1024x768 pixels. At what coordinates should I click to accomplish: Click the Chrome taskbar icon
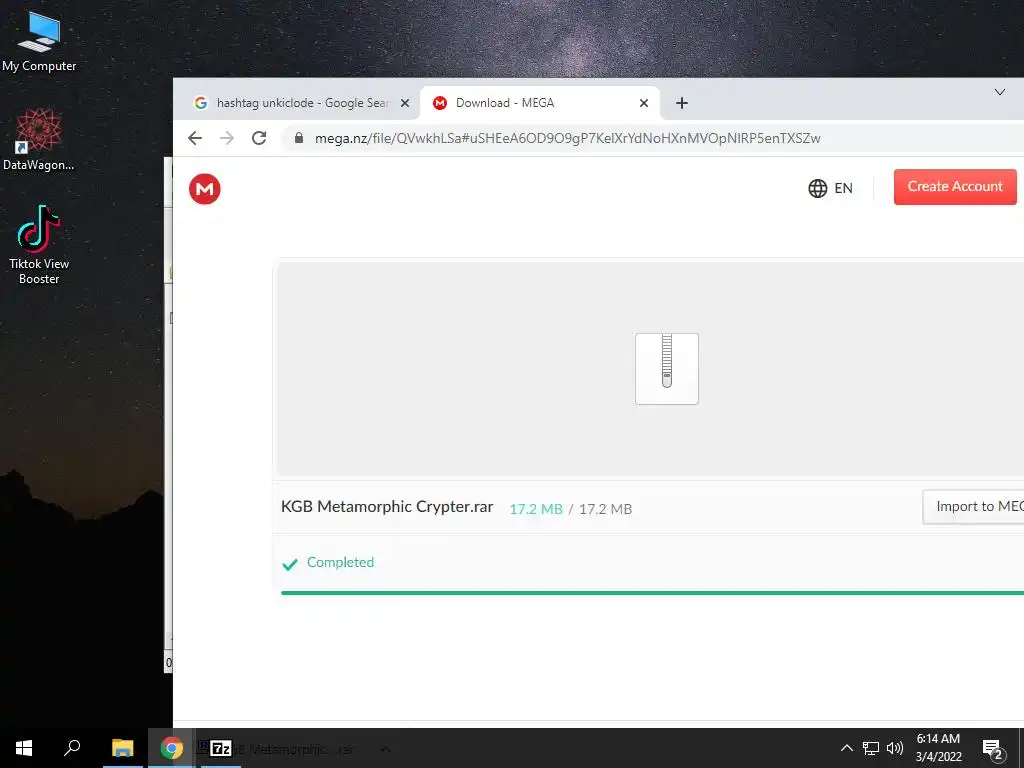pyautogui.click(x=171, y=748)
